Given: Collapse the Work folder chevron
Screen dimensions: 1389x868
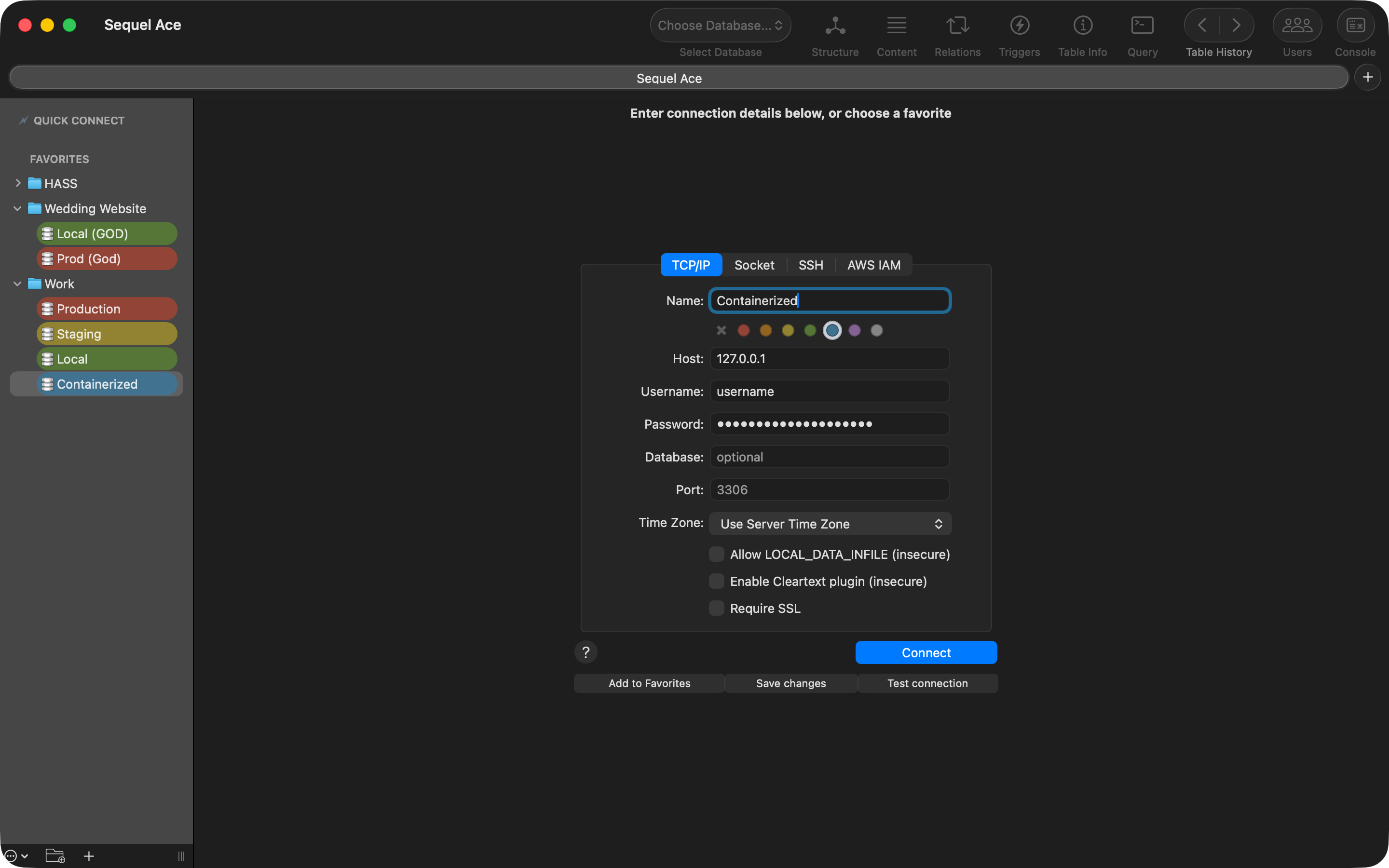Looking at the screenshot, I should [x=18, y=284].
